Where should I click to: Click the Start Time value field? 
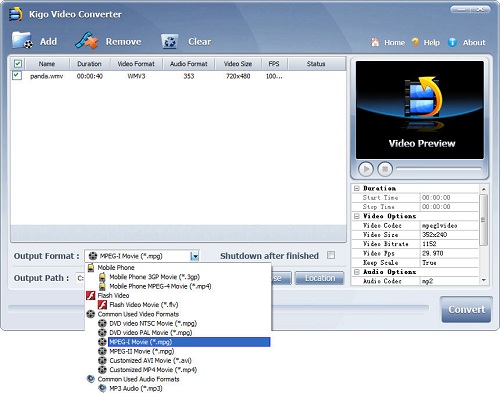(x=449, y=198)
